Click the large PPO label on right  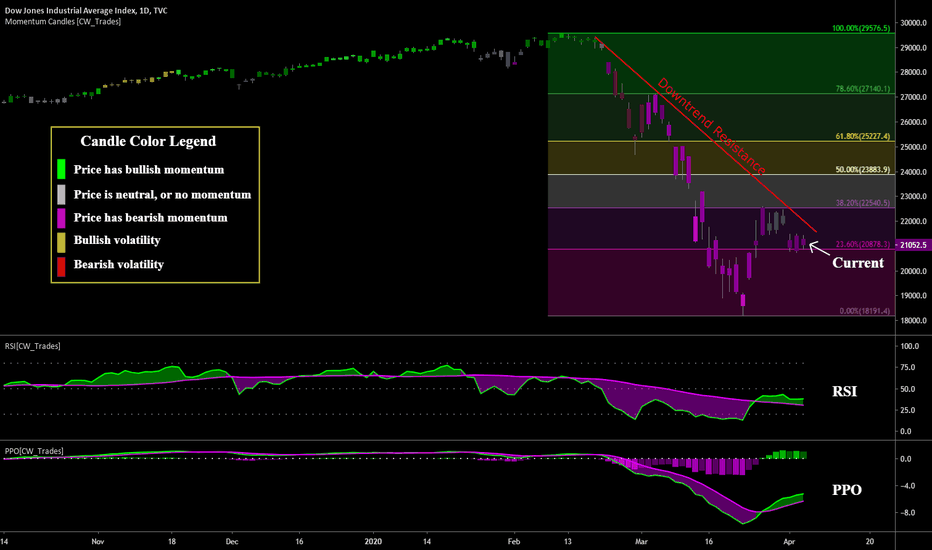pos(846,490)
